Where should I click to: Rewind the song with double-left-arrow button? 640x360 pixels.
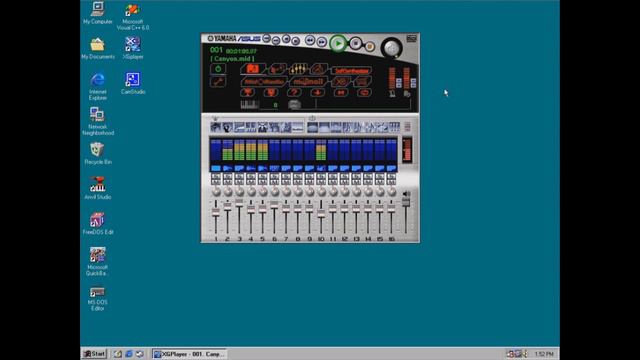pyautogui.click(x=310, y=40)
